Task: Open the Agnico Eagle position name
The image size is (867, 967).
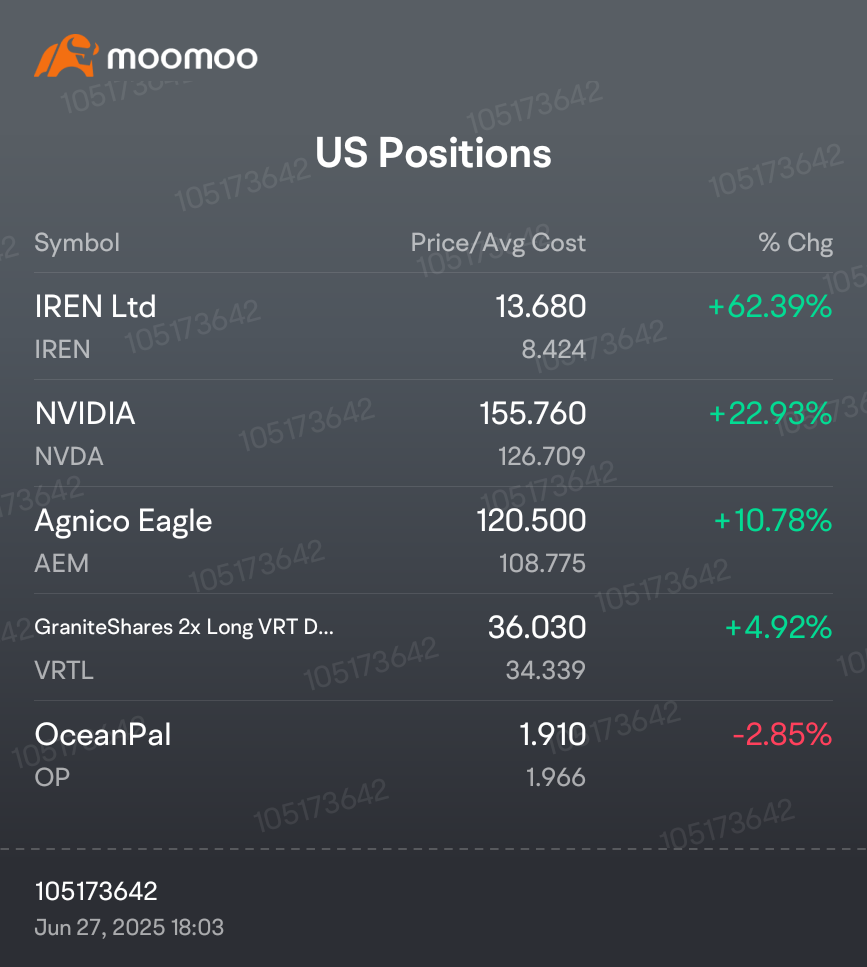Action: 123,521
